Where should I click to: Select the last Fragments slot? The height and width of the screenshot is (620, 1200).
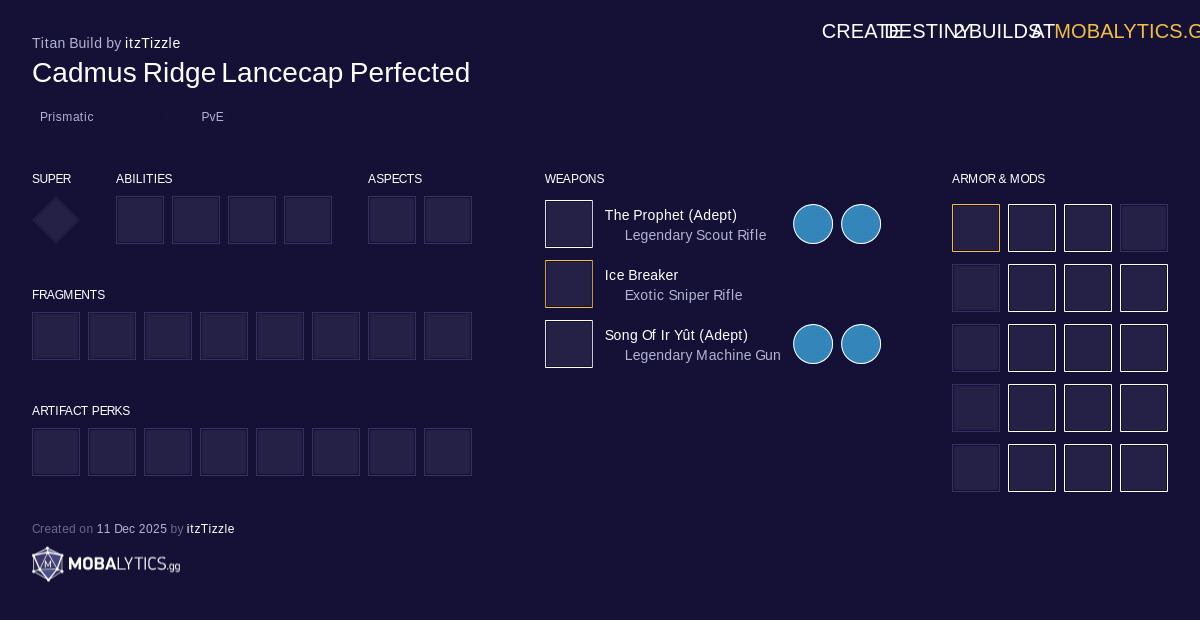pyautogui.click(x=448, y=336)
